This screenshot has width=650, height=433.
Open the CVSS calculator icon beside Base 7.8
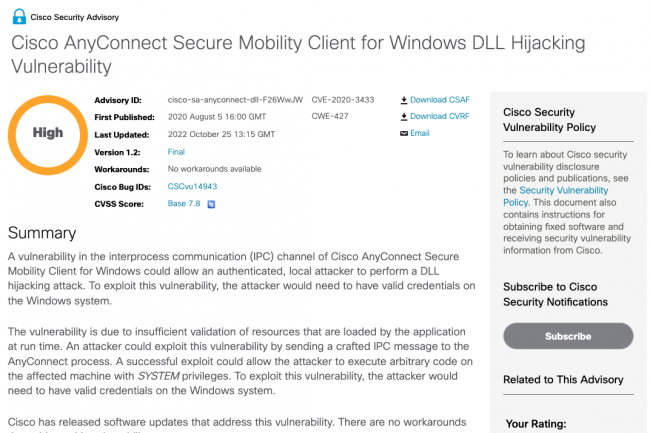click(x=211, y=204)
